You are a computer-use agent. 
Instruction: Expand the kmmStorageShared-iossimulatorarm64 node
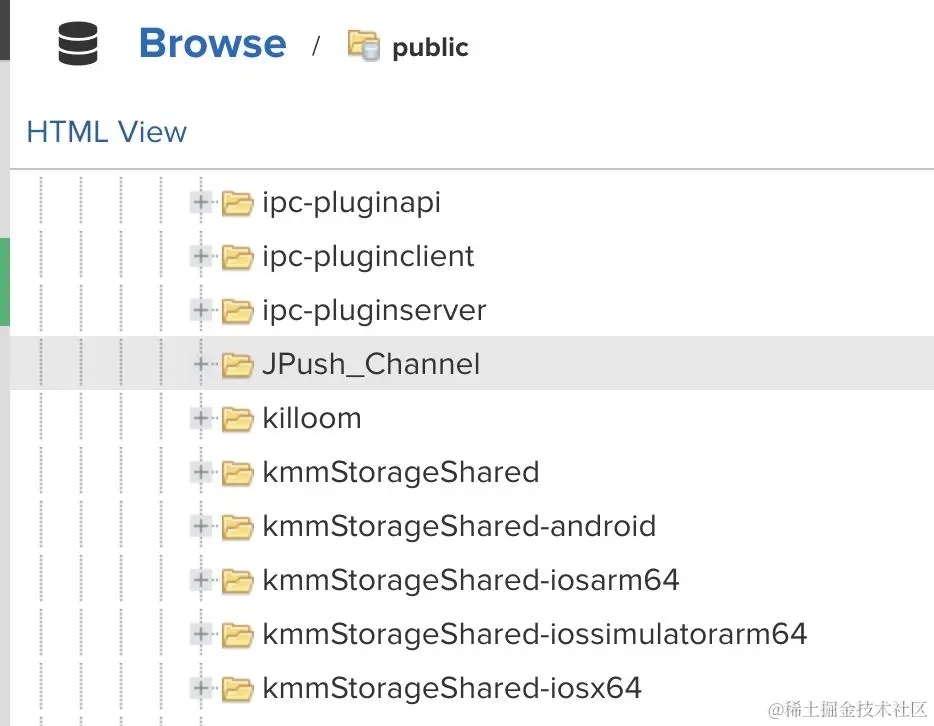tap(202, 635)
